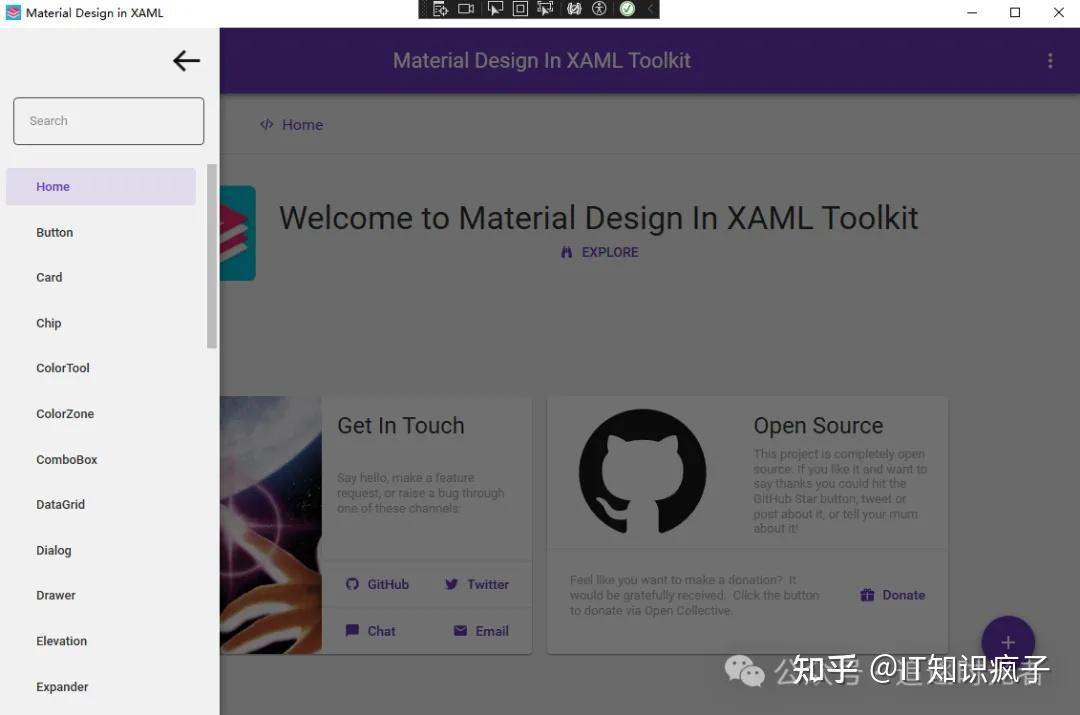Click the cursor capture icon in the capture toolbar

click(x=495, y=9)
